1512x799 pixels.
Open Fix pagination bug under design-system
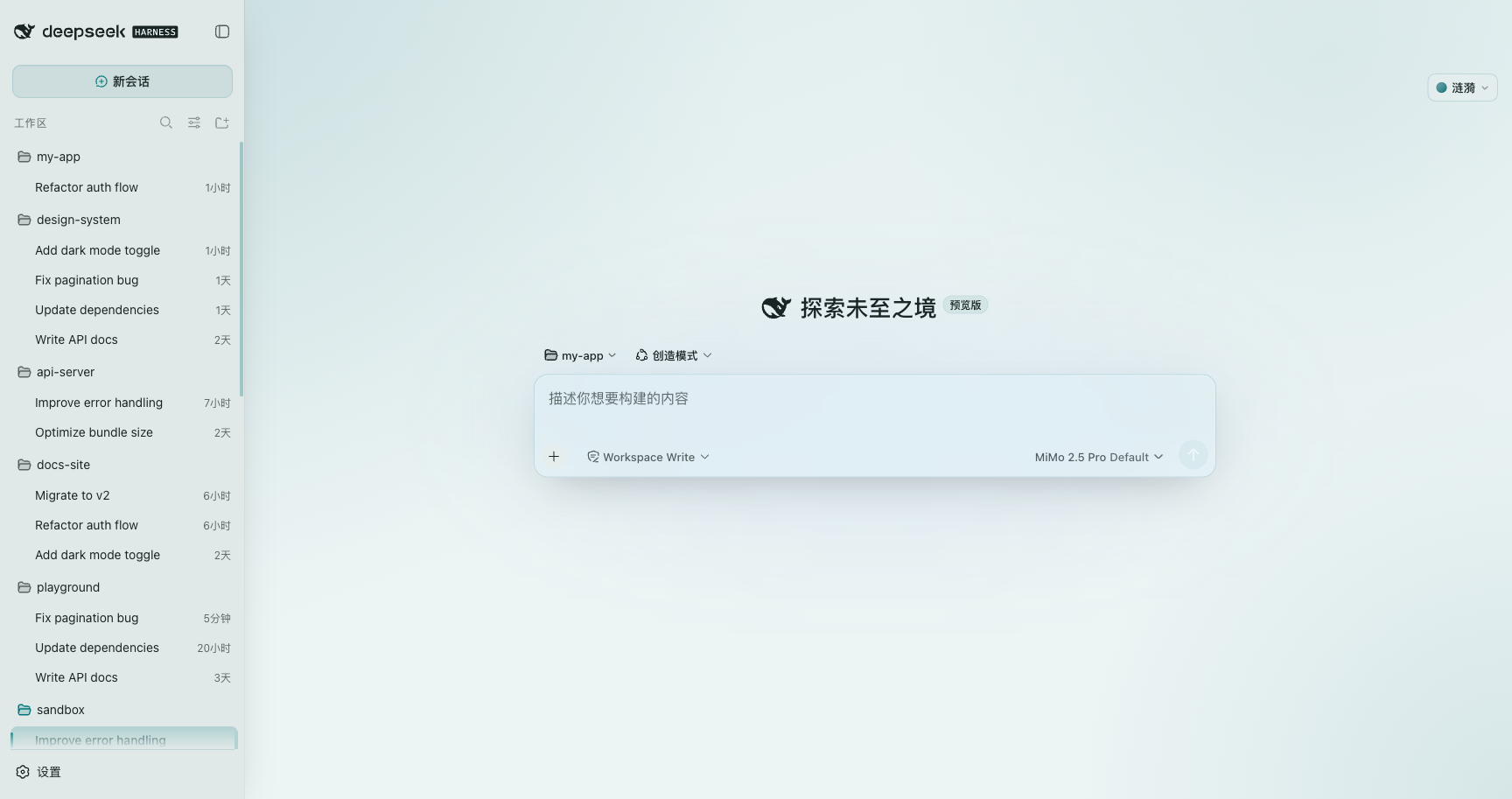pos(122,280)
